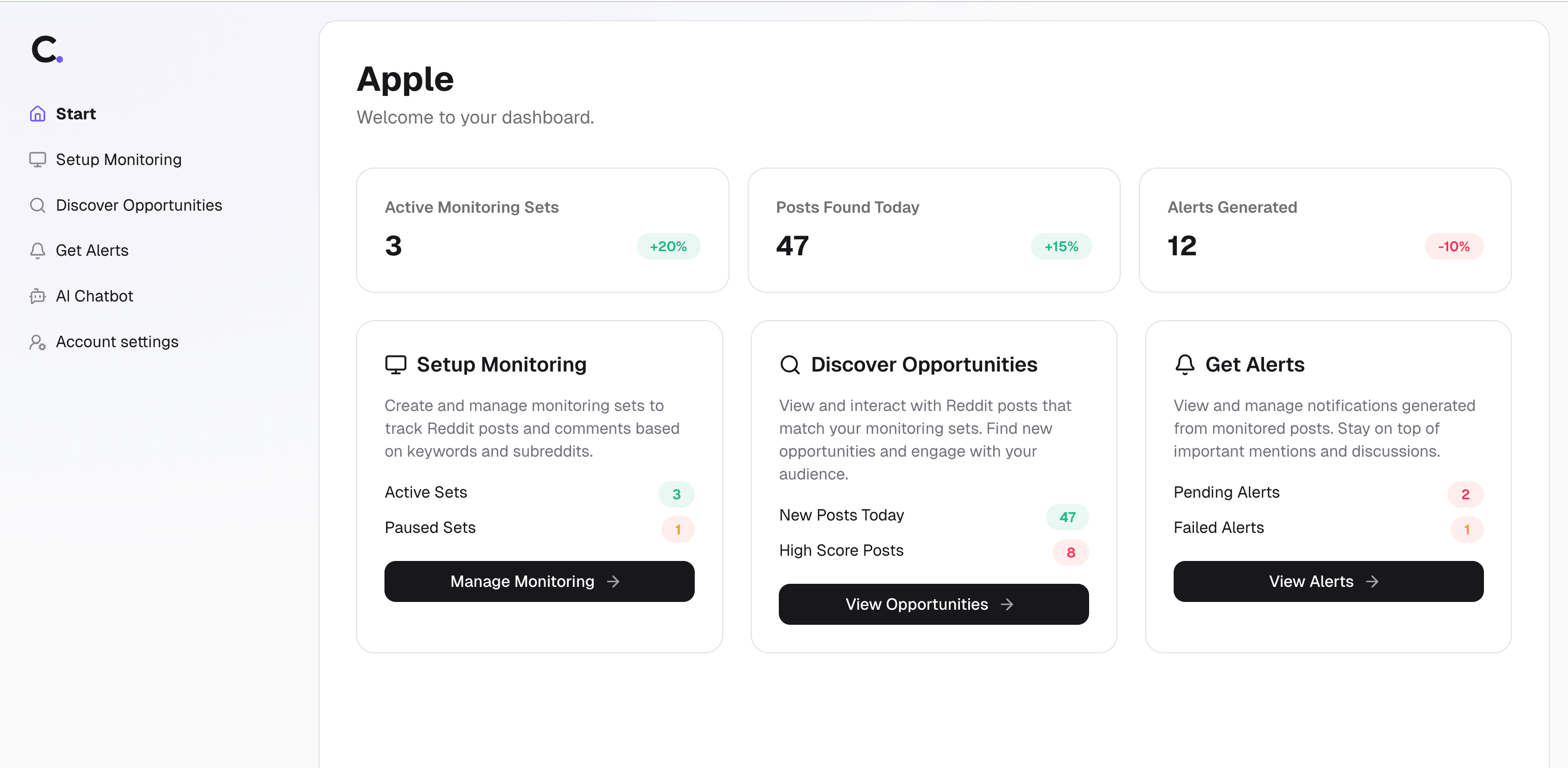This screenshot has width=1568, height=768.
Task: Click the AI Chatbot robot icon
Action: pyautogui.click(x=38, y=296)
